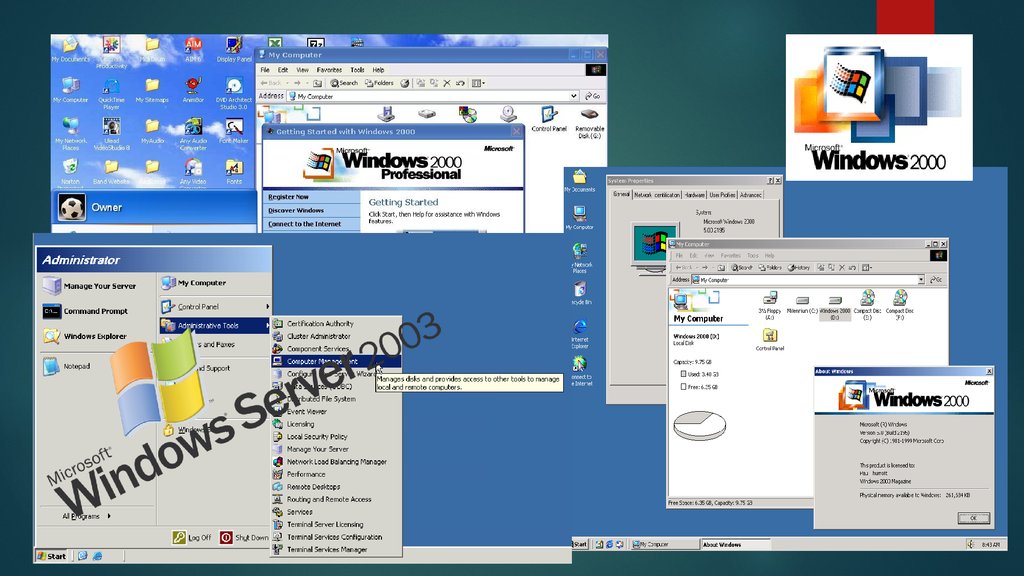
Task: Expand Control Panel submenu in Start menu
Action: (215, 306)
